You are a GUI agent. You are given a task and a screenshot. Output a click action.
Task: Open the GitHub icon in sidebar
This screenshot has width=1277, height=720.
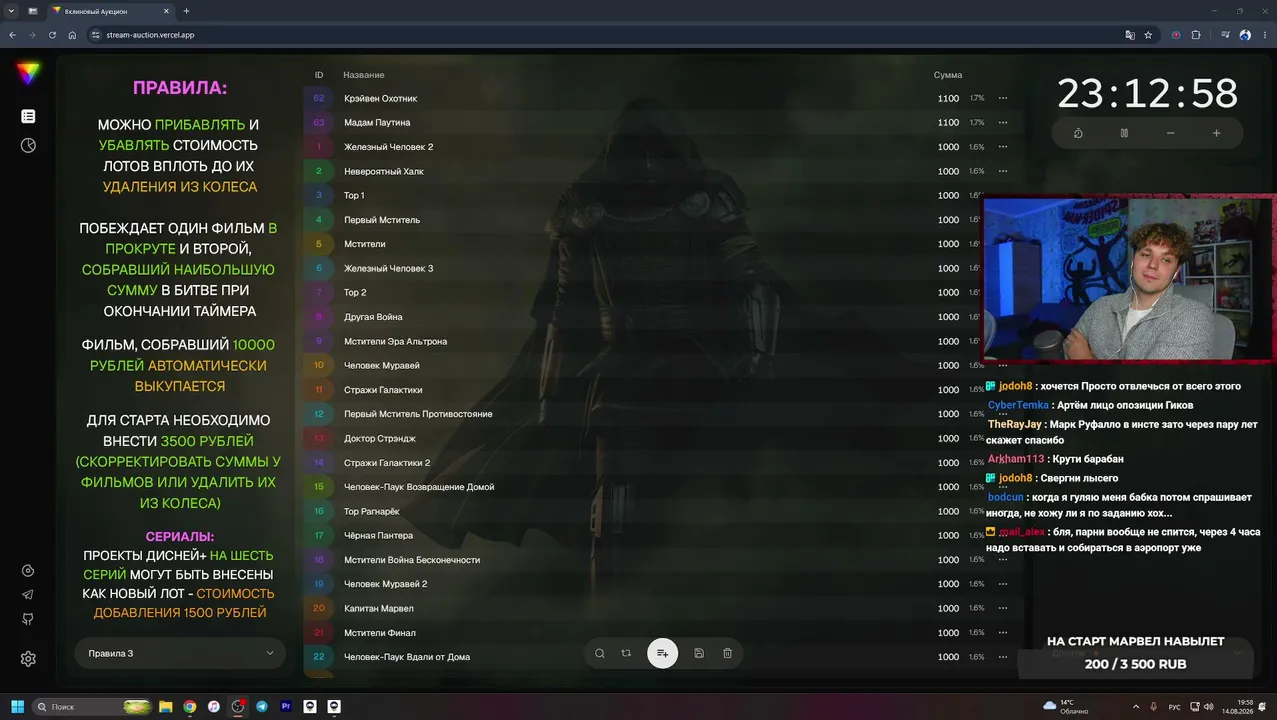28,619
